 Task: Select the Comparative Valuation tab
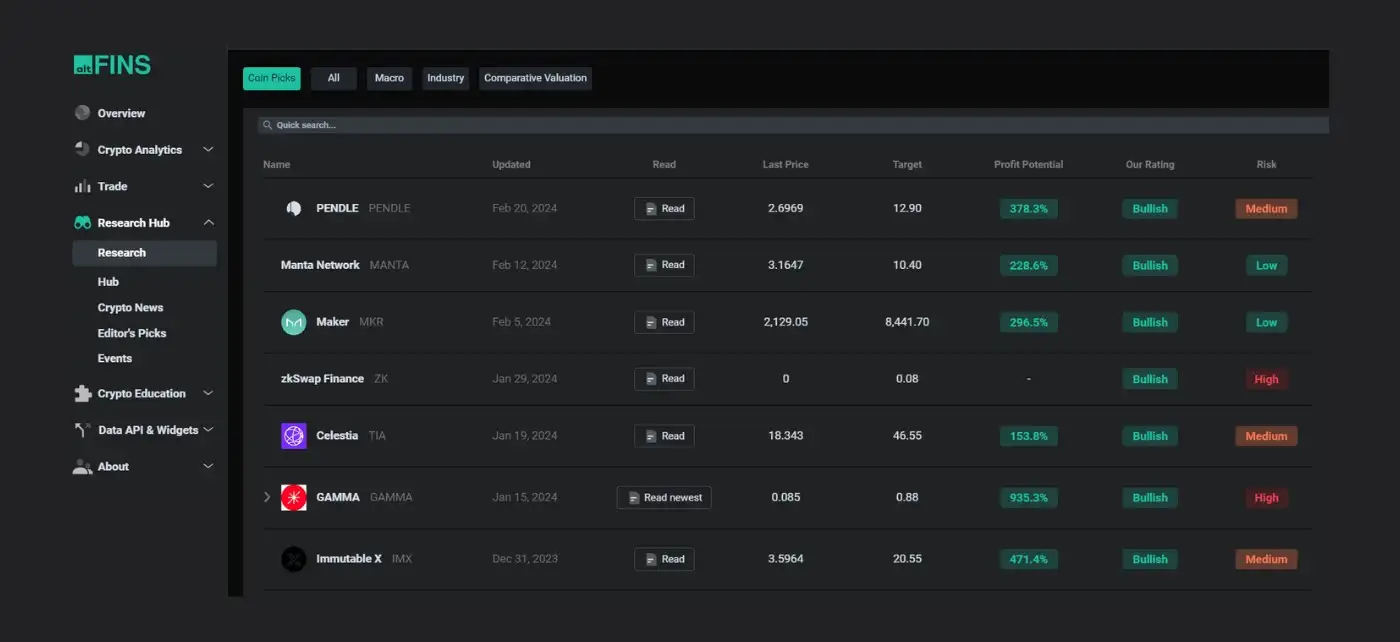[x=535, y=78]
